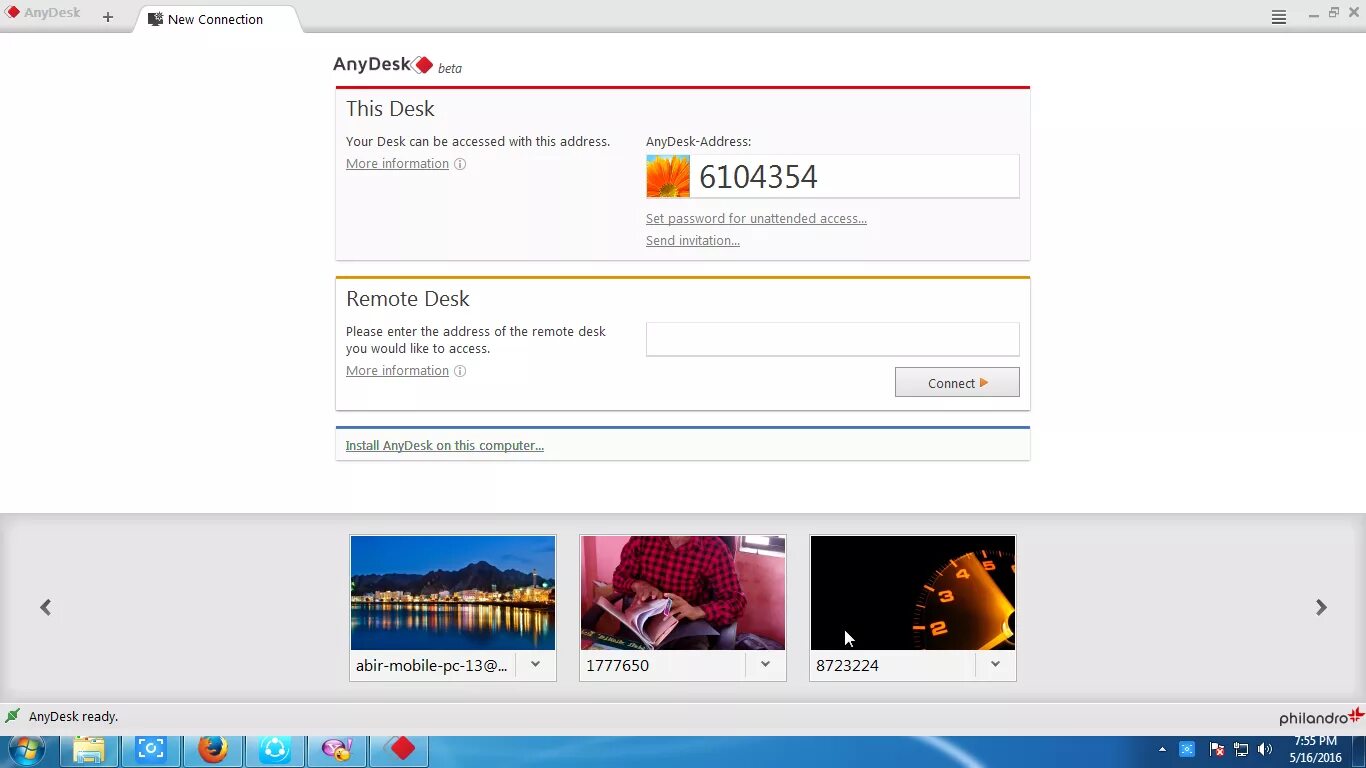This screenshot has width=1366, height=768.
Task: Expand dropdown for session 8723224
Action: 995,665
